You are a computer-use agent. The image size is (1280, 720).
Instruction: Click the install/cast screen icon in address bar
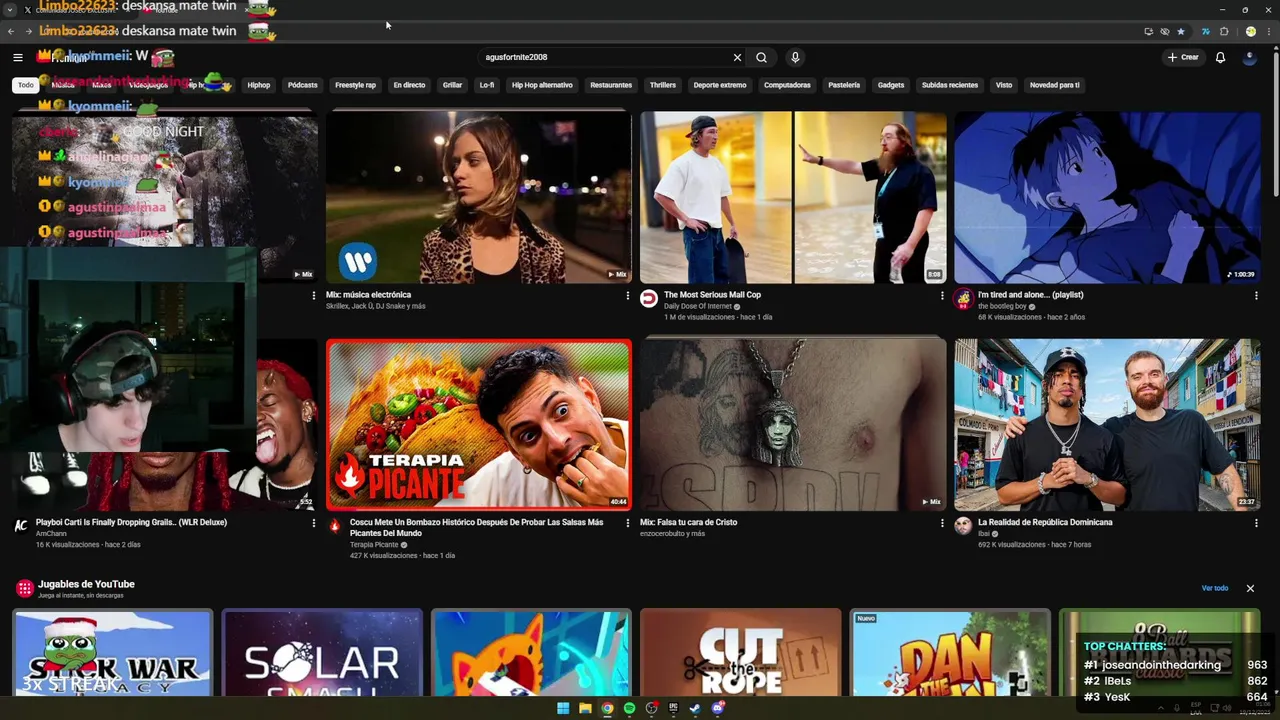1149,31
